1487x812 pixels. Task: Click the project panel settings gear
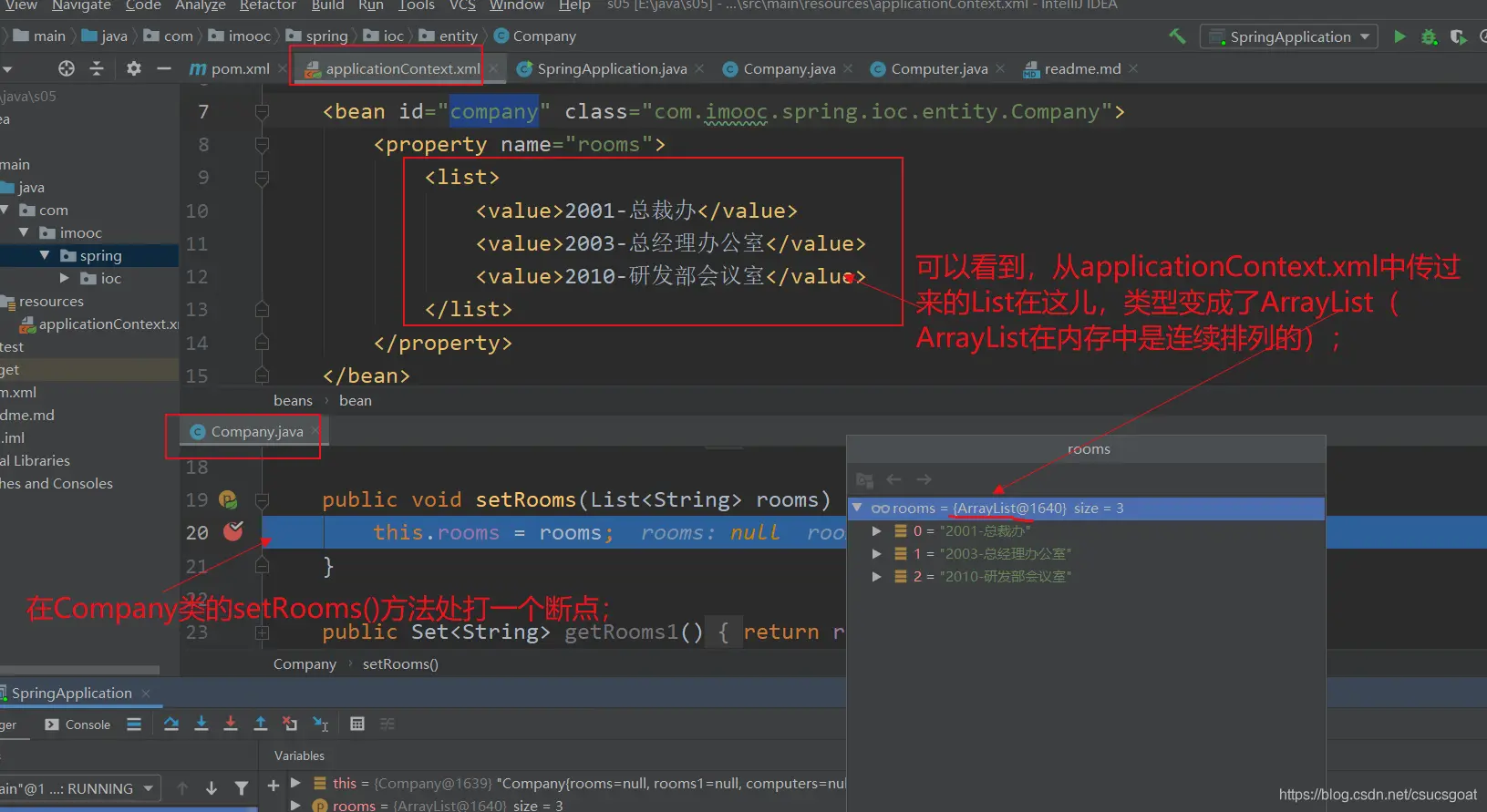pyautogui.click(x=134, y=68)
